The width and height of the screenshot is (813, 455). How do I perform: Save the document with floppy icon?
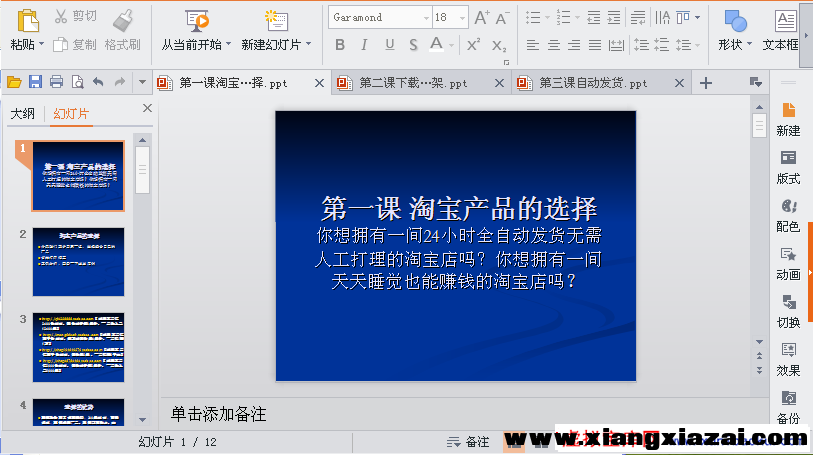point(35,82)
